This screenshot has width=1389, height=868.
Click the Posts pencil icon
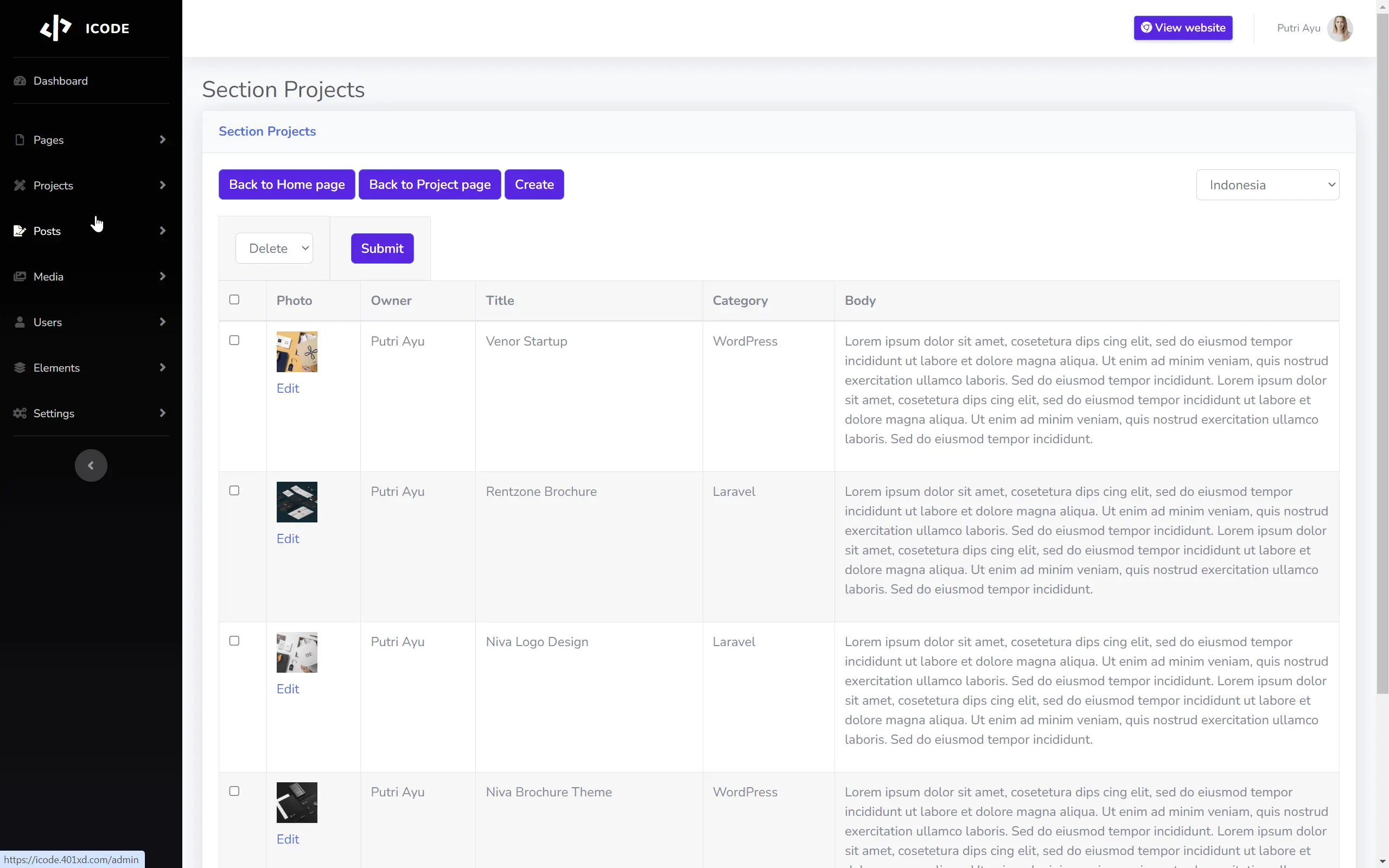[x=20, y=231]
